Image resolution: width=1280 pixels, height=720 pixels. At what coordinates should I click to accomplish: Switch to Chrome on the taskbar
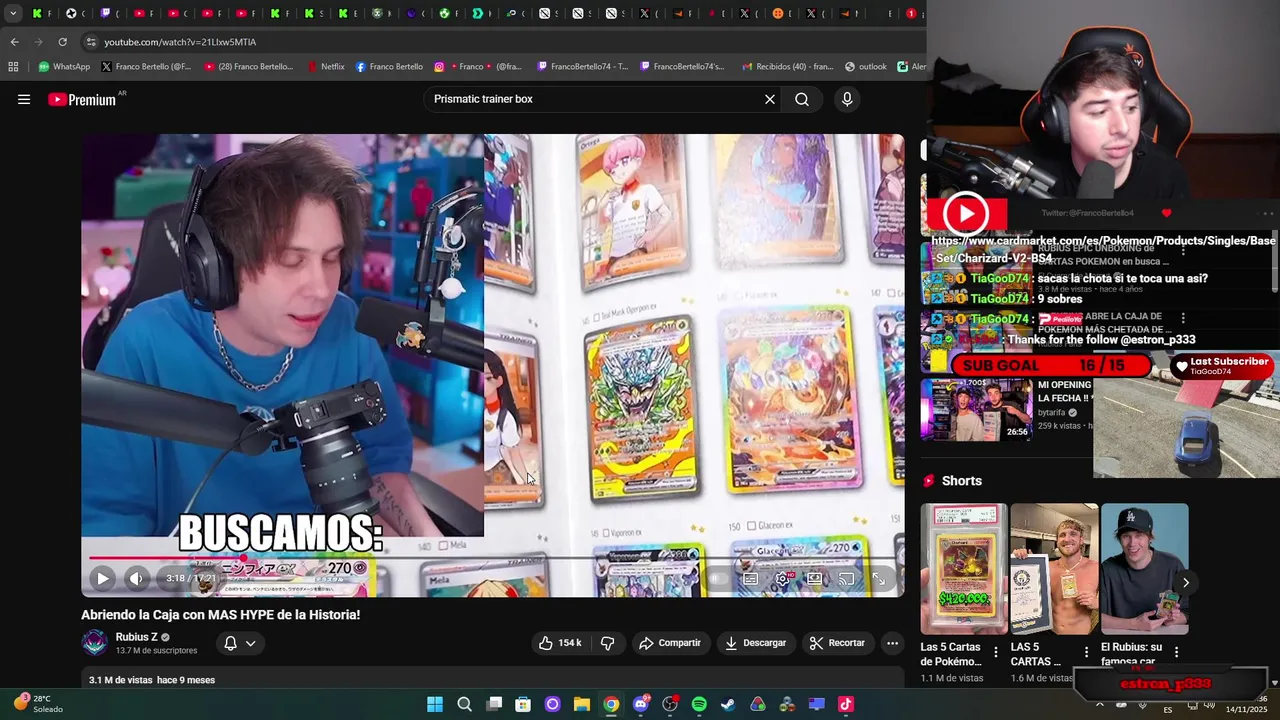611,704
